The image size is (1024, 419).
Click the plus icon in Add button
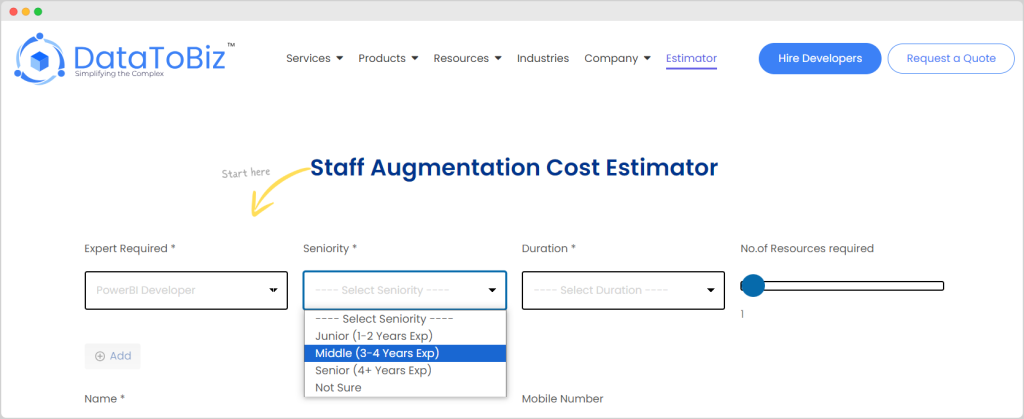point(100,356)
